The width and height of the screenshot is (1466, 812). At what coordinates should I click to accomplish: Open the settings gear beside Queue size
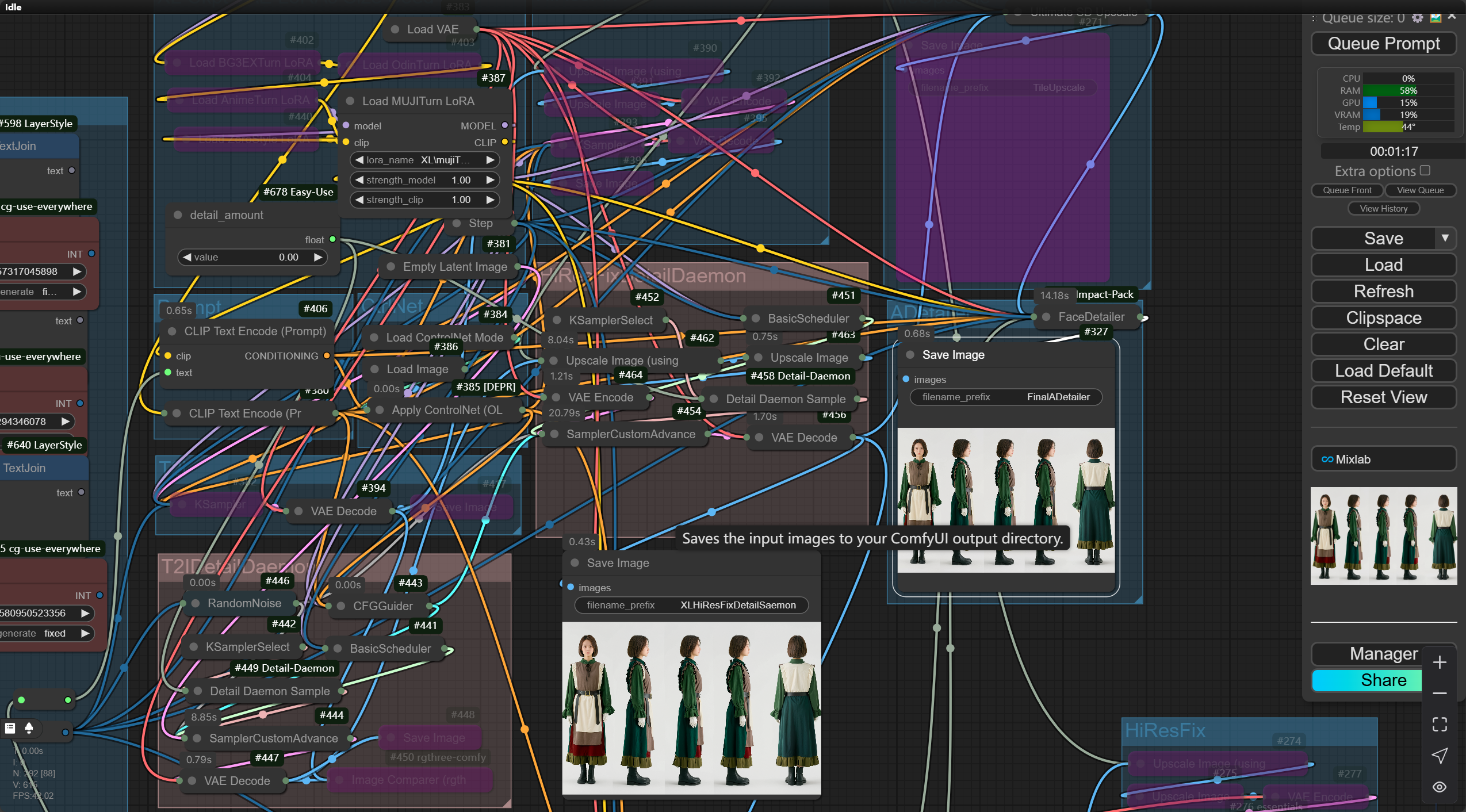1417,18
